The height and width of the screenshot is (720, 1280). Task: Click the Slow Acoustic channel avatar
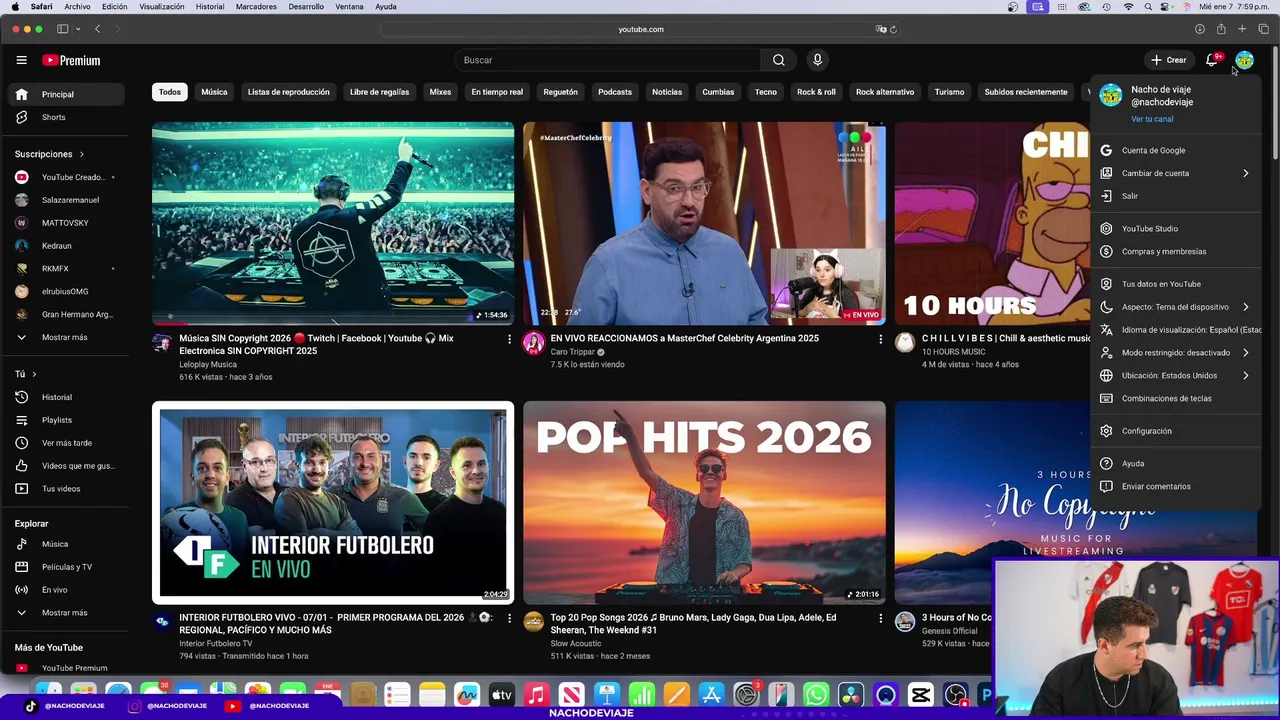[534, 622]
